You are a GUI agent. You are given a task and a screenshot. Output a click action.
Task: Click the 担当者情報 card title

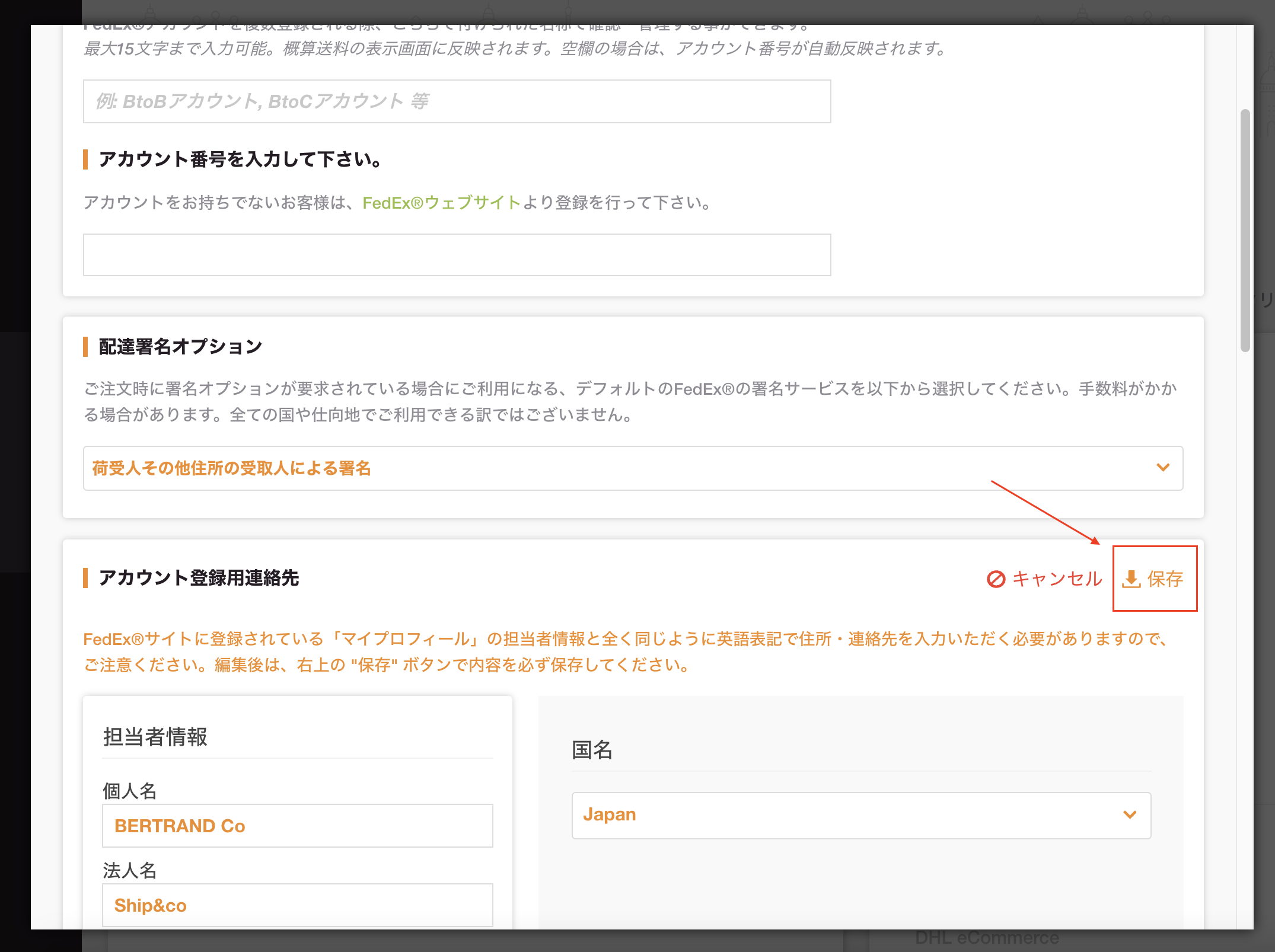click(x=155, y=737)
